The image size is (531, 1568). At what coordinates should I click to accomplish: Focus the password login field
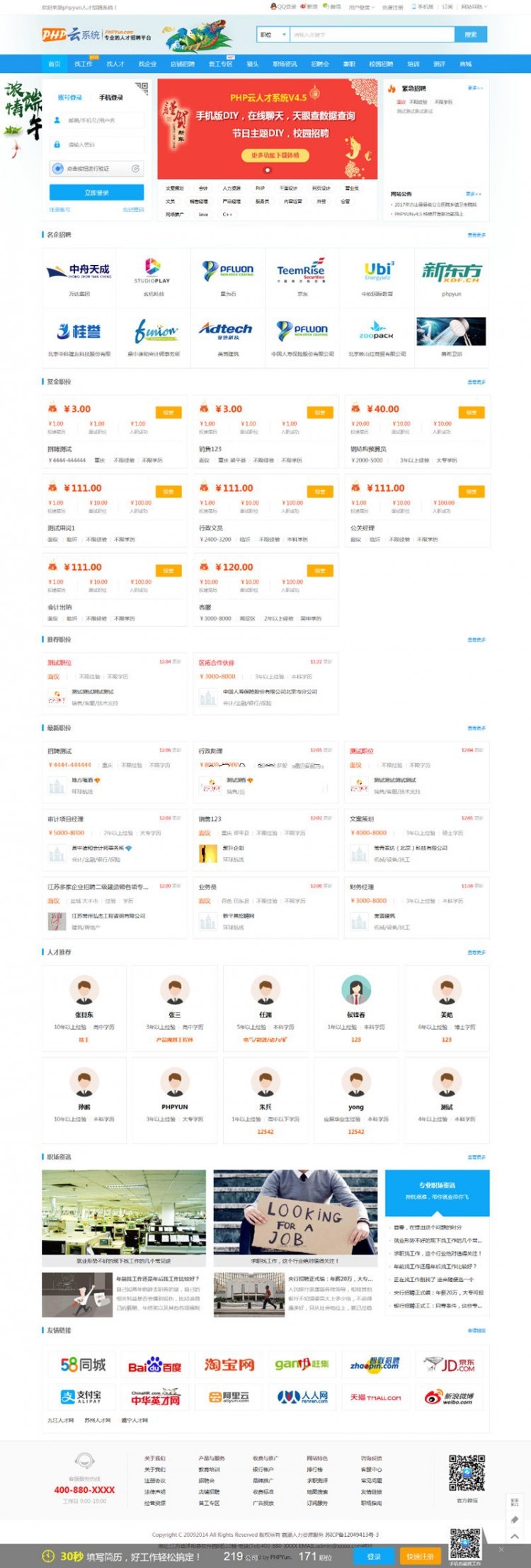click(96, 144)
